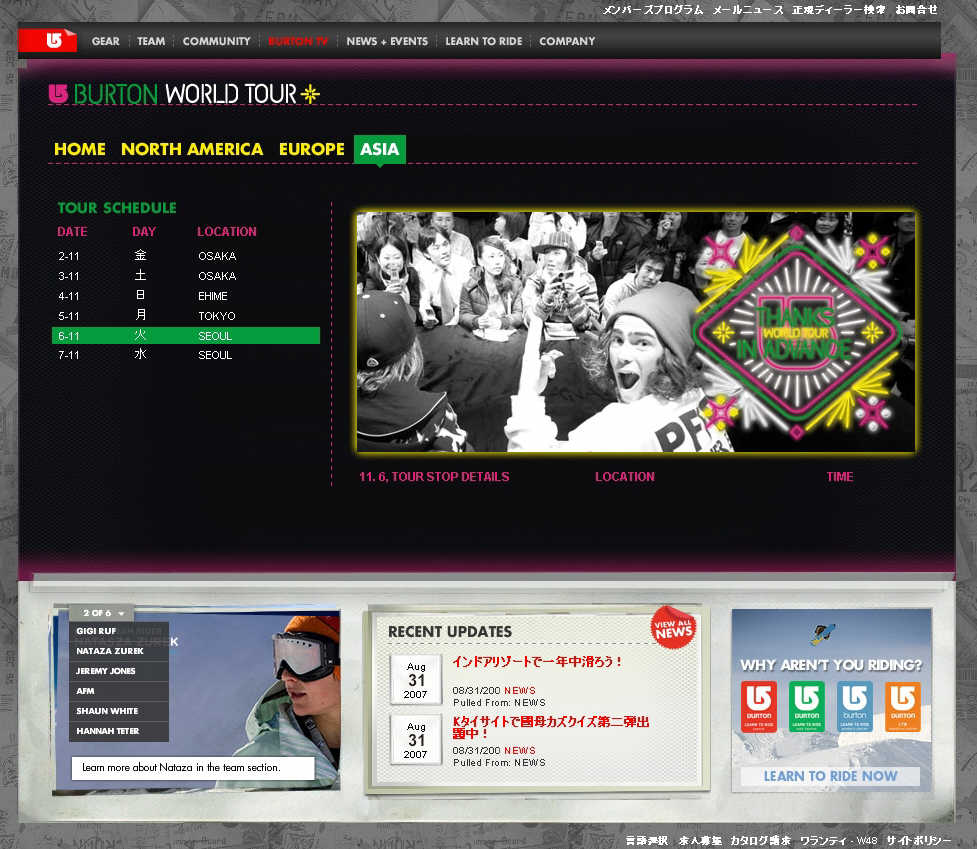The height and width of the screenshot is (849, 977).
Task: Select the highlighted 6-11 SEOUL row
Action: (x=186, y=336)
